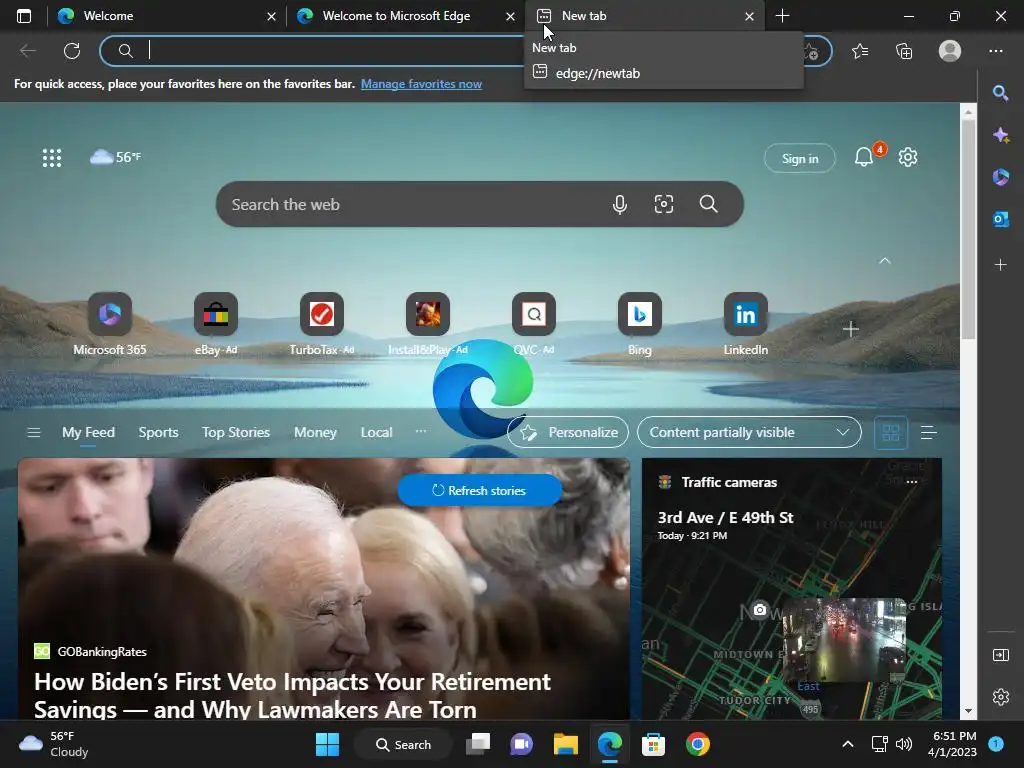This screenshot has height=768, width=1024.
Task: Click Refresh stories button
Action: [x=479, y=490]
